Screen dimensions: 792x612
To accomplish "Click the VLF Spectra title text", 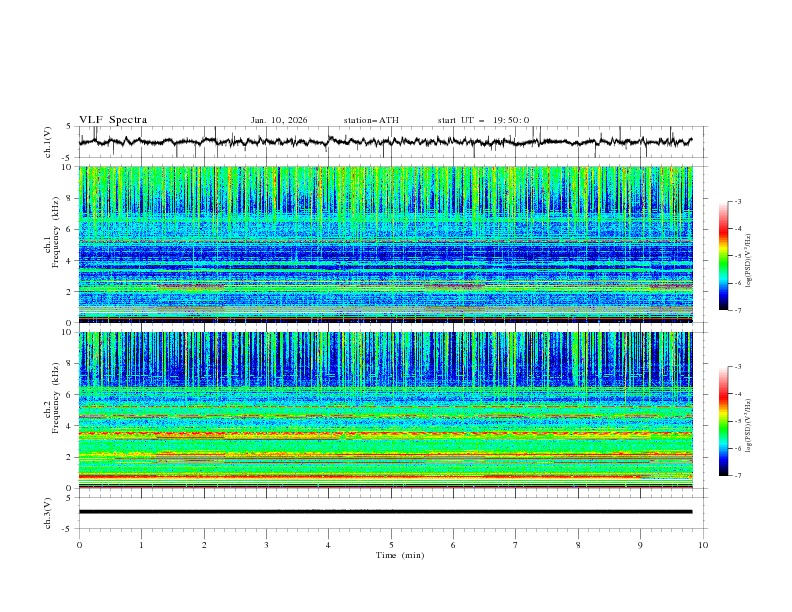I will tap(113, 120).
